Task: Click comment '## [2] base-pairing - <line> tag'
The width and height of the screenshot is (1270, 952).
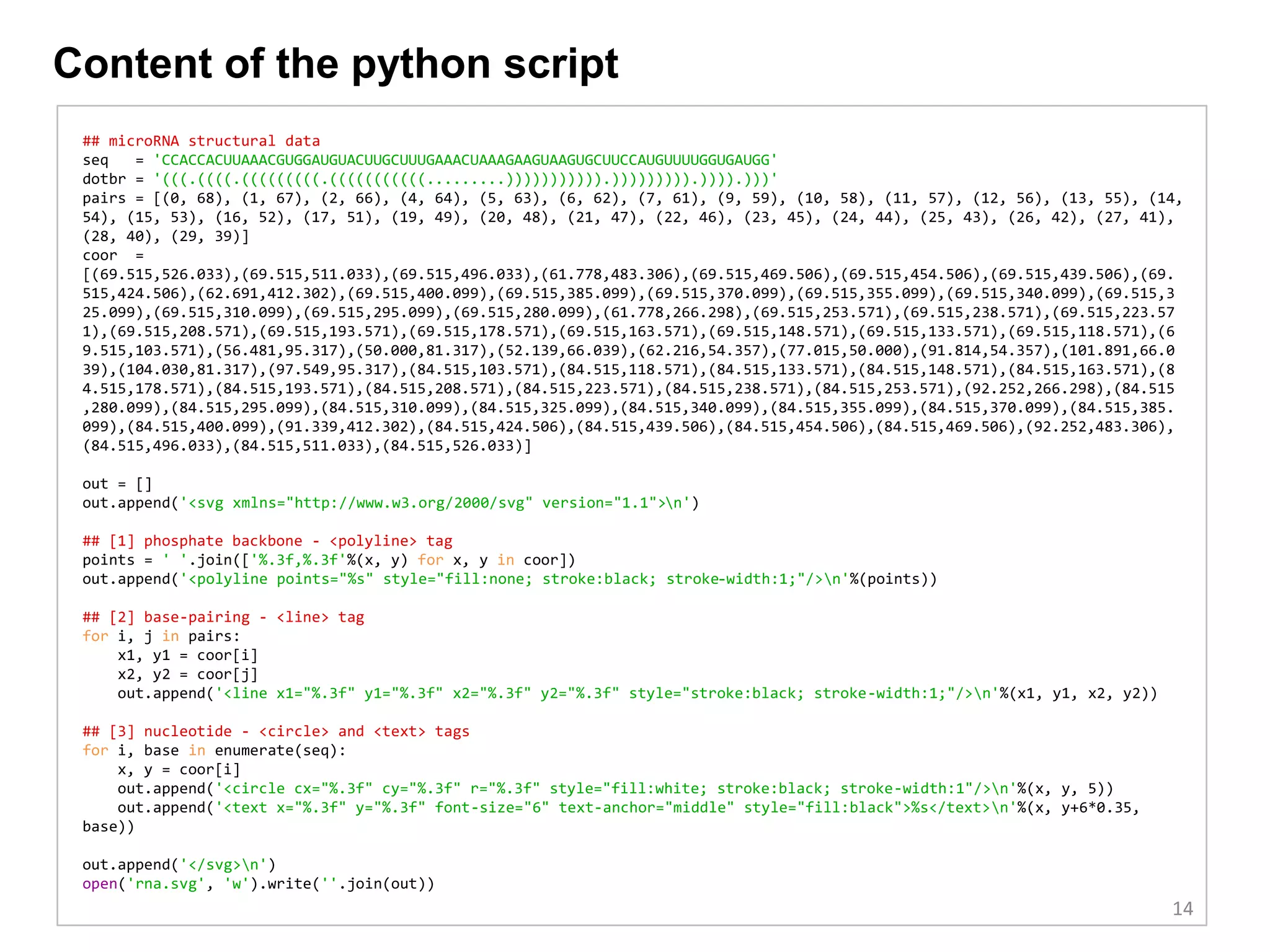Action: click(223, 617)
